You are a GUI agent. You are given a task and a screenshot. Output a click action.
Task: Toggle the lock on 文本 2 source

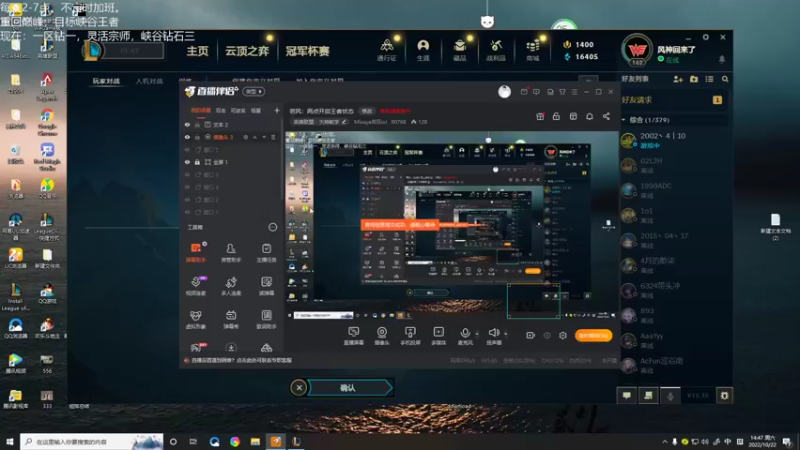click(x=197, y=124)
